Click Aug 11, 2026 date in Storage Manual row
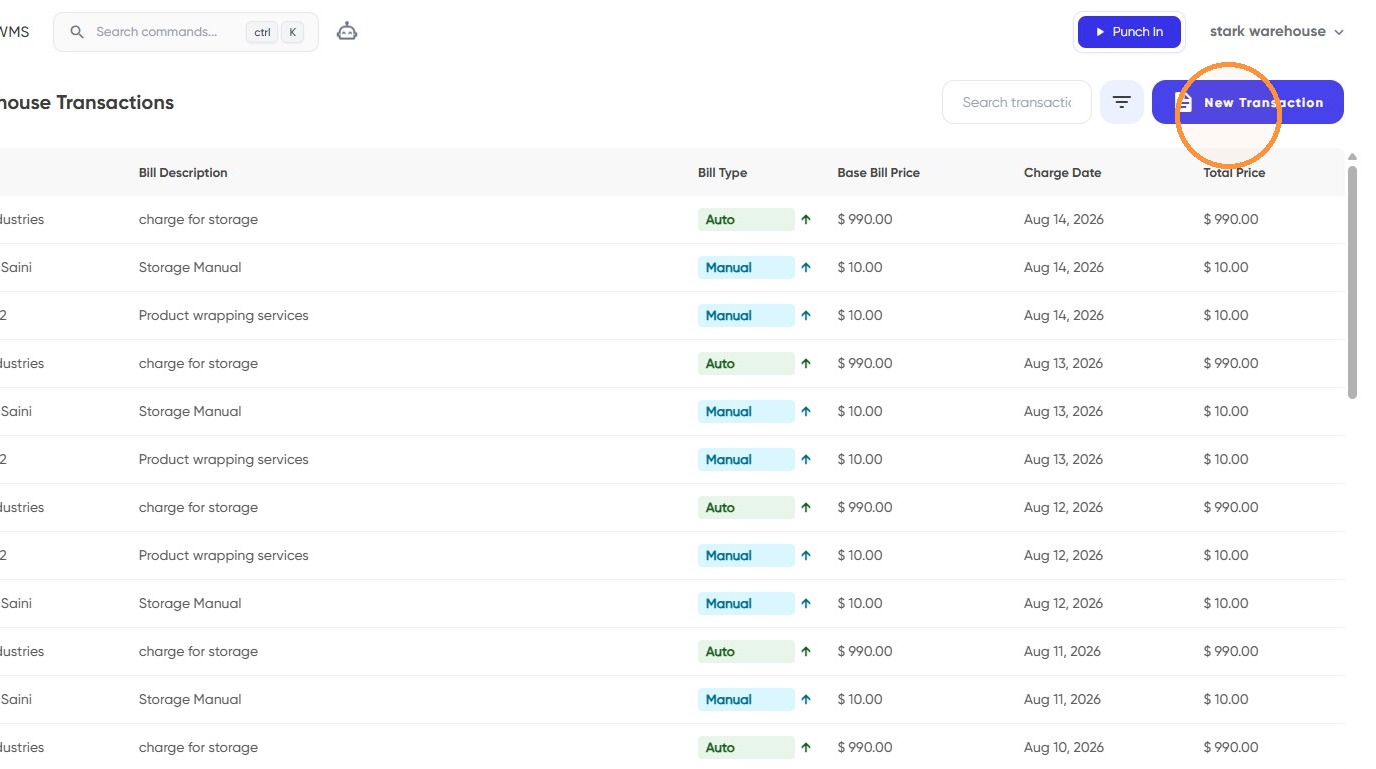Viewport: 1376px width, 769px height. pos(1062,699)
